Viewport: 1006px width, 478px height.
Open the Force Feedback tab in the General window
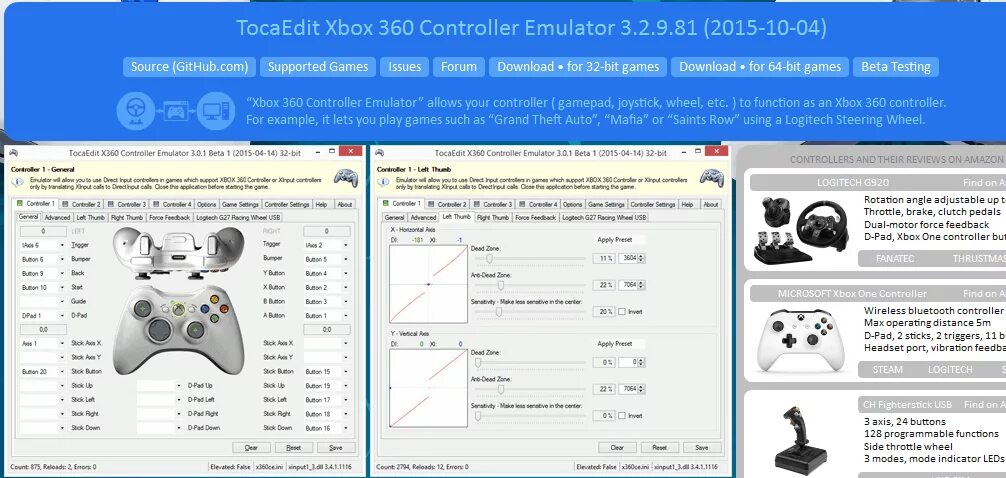tap(169, 218)
